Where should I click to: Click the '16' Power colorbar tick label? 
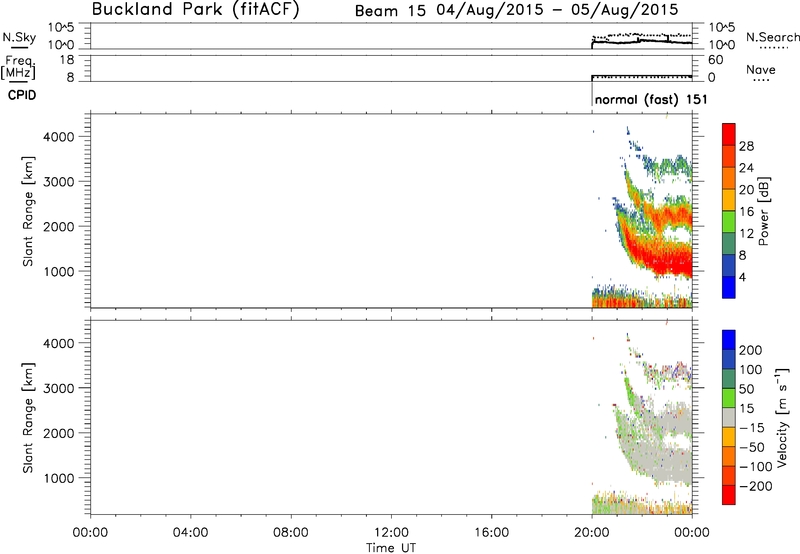746,211
